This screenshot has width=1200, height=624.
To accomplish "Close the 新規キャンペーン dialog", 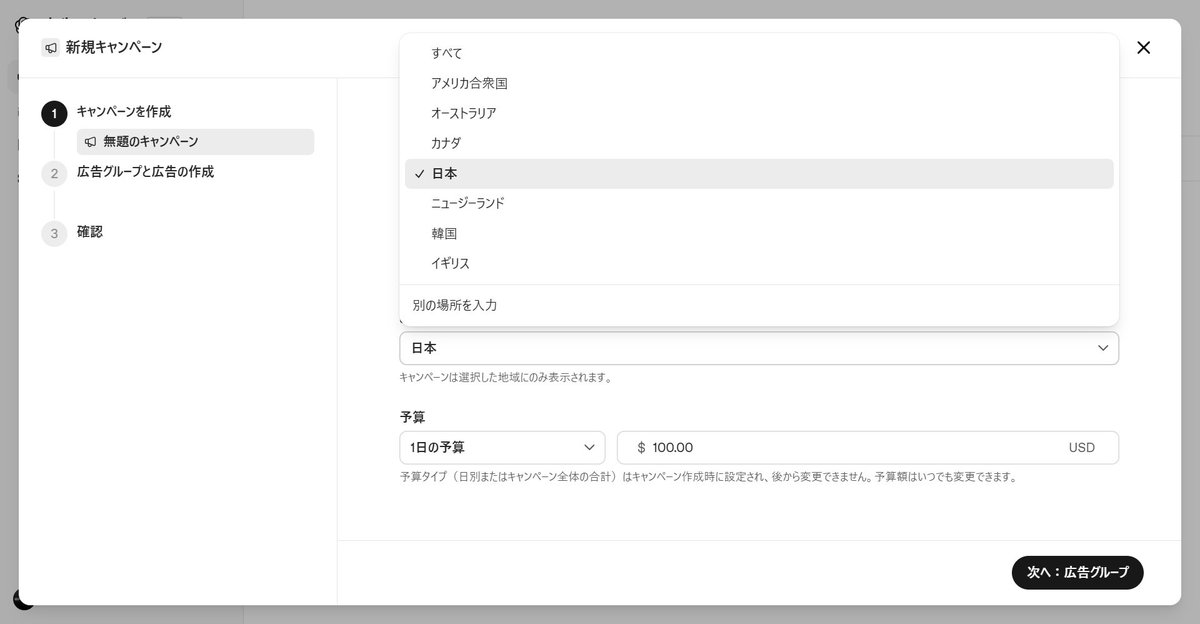I will coord(1144,47).
